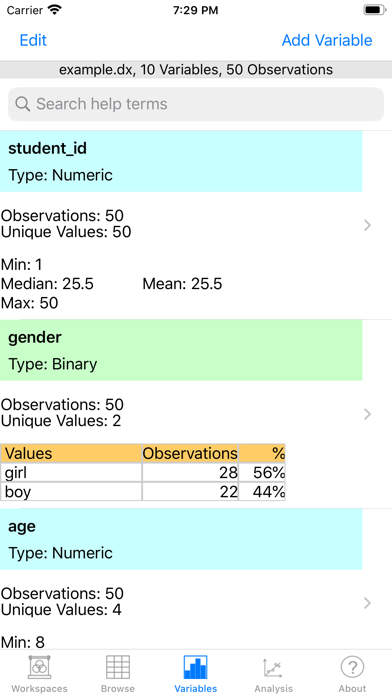Viewport: 392px width, 696px height.
Task: Expand student_id details chevron
Action: click(367, 225)
